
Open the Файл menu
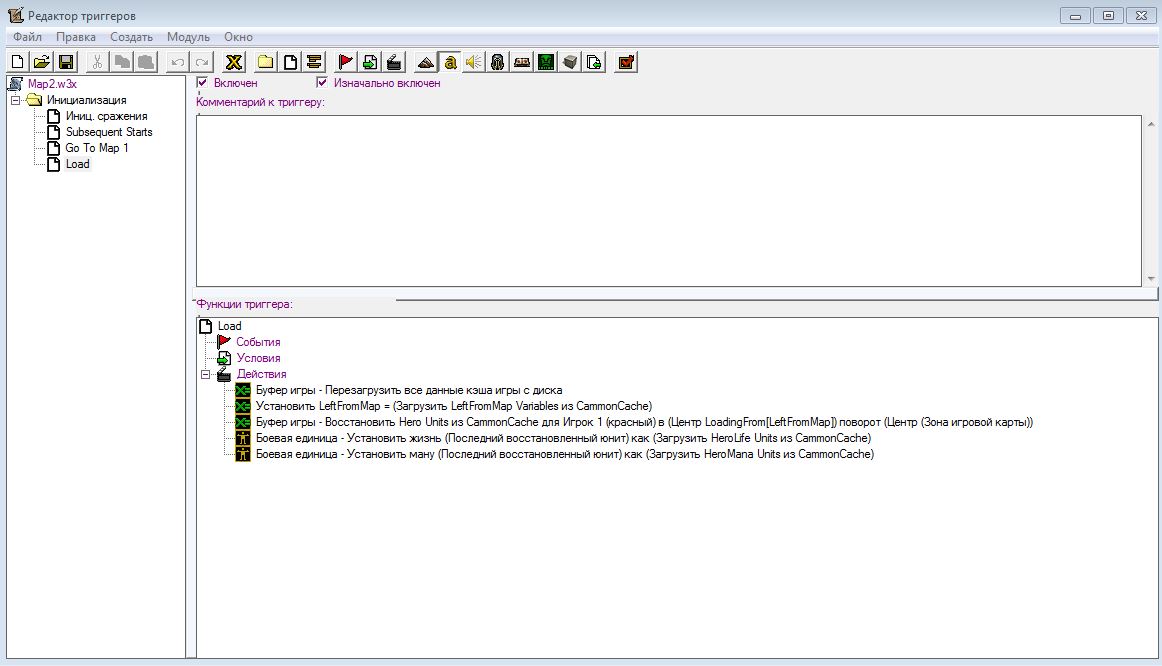27,37
